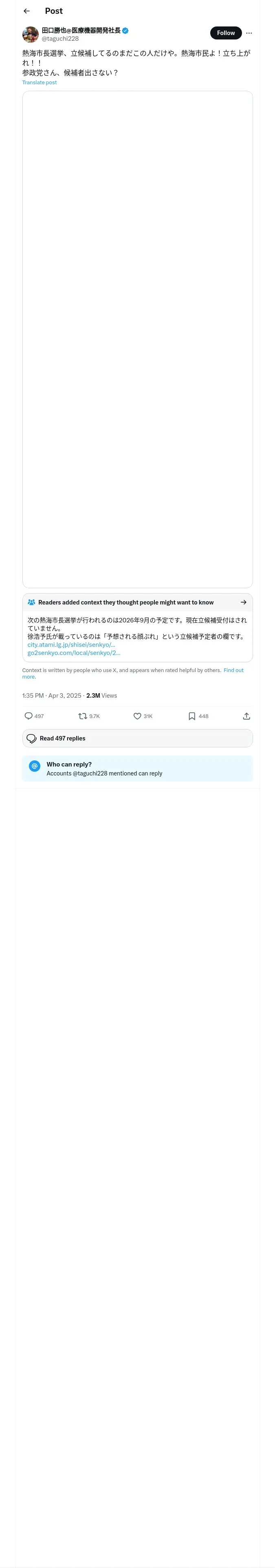Click the Find out more link

(233, 670)
